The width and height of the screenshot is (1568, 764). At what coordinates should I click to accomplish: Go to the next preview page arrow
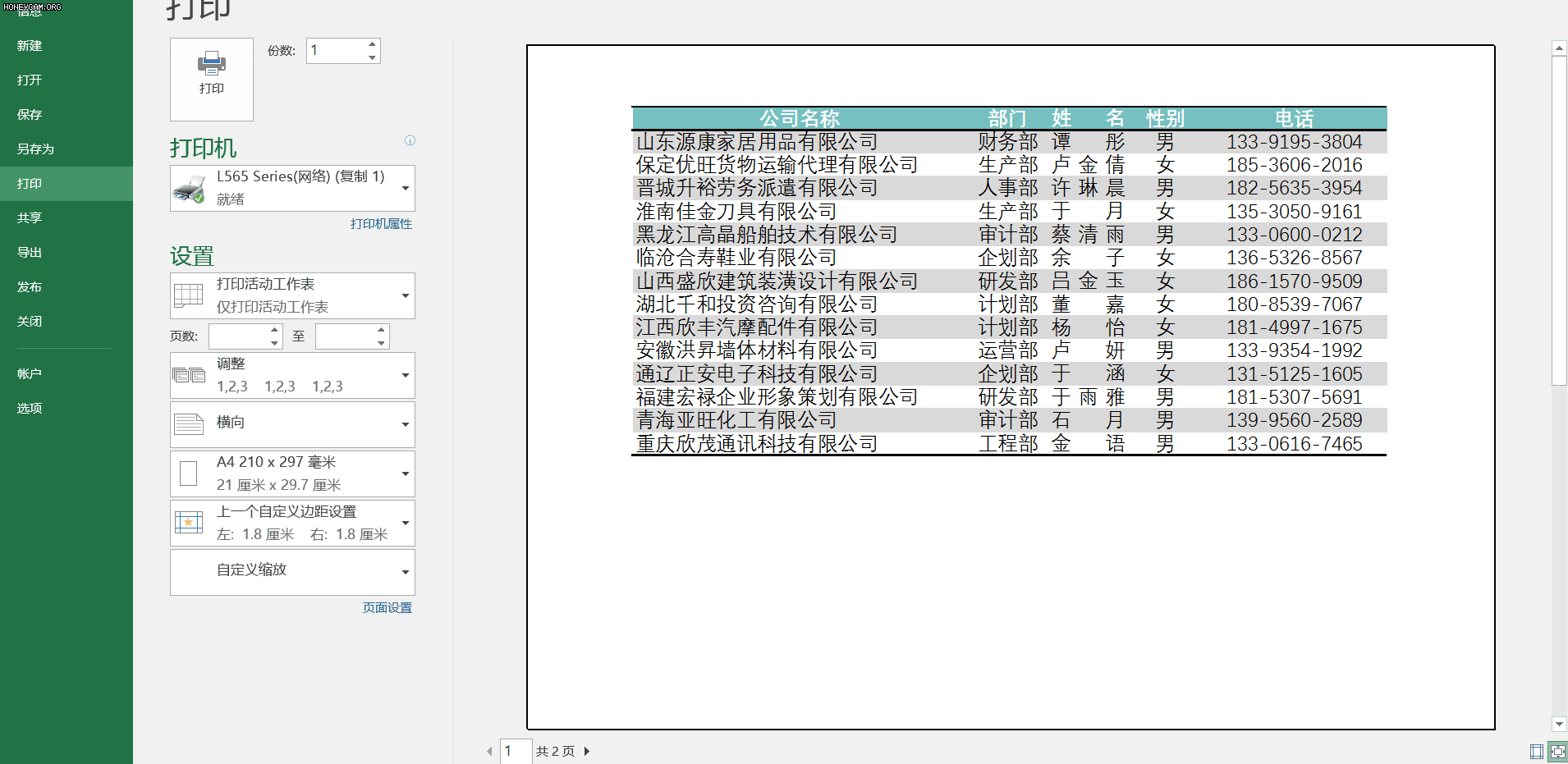[587, 751]
